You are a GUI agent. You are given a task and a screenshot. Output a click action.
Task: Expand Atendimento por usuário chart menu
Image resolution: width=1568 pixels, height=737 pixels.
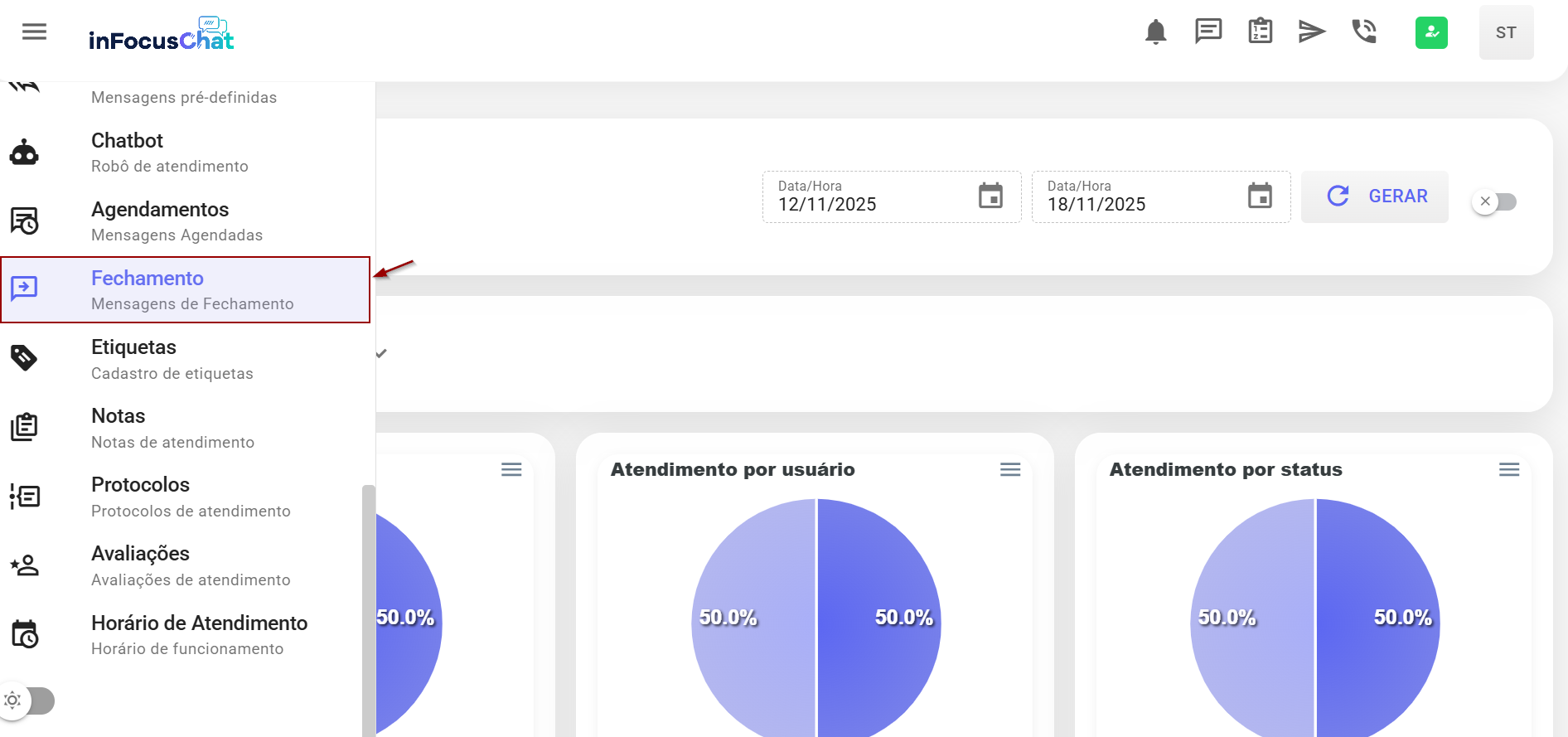(1010, 470)
